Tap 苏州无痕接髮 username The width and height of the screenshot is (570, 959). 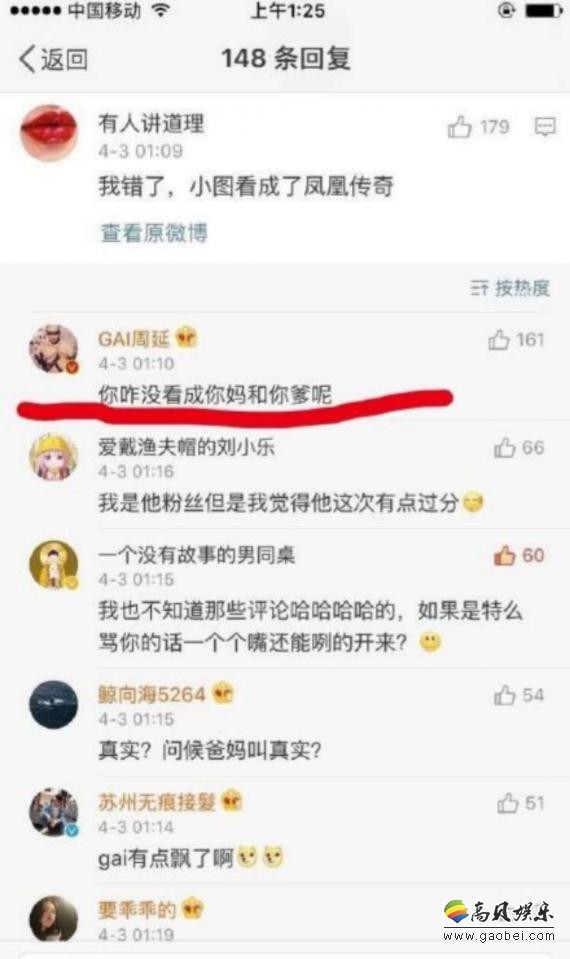[x=157, y=801]
